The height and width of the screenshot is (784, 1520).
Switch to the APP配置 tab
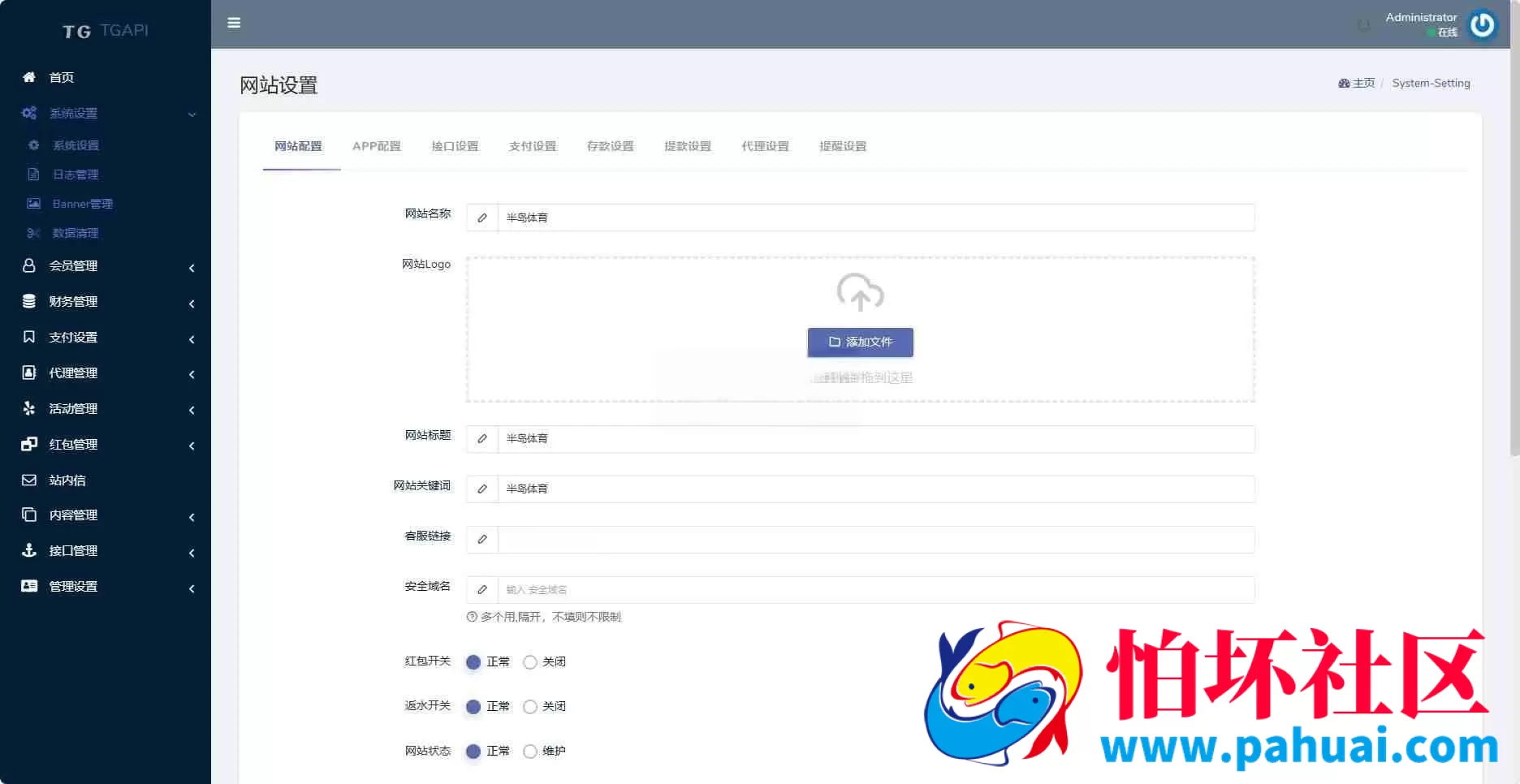click(377, 146)
